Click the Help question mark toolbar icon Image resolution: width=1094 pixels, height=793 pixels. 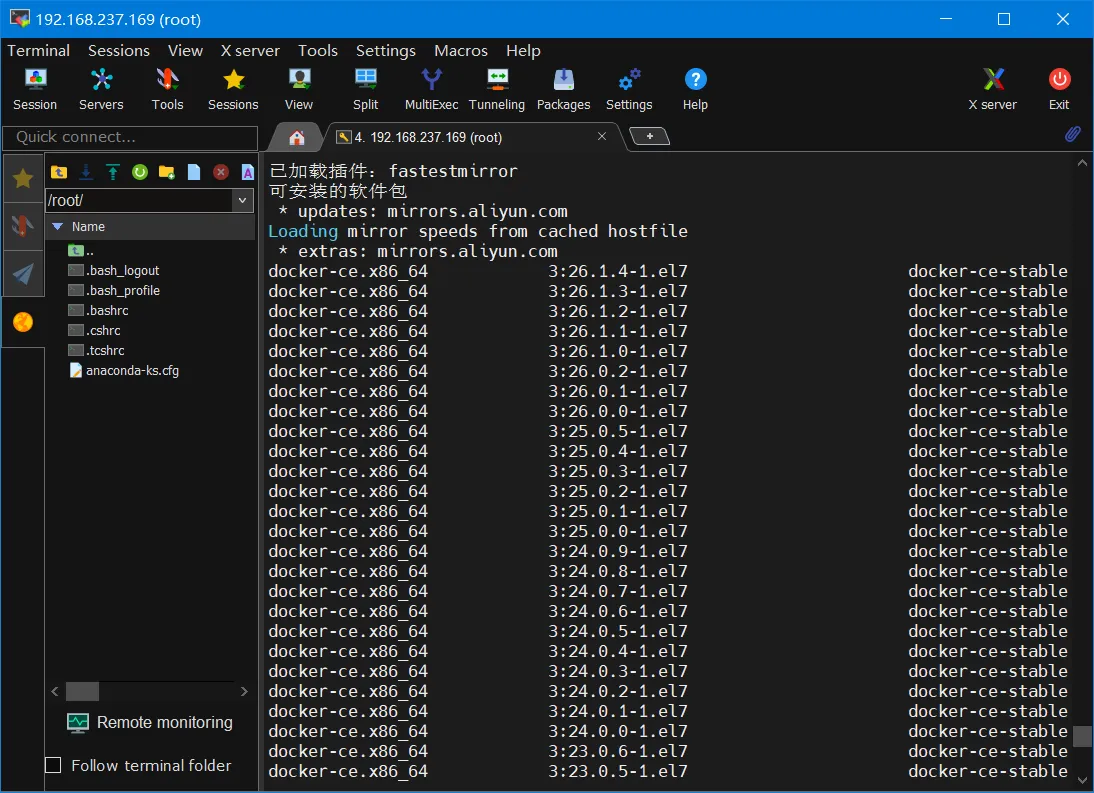point(695,89)
